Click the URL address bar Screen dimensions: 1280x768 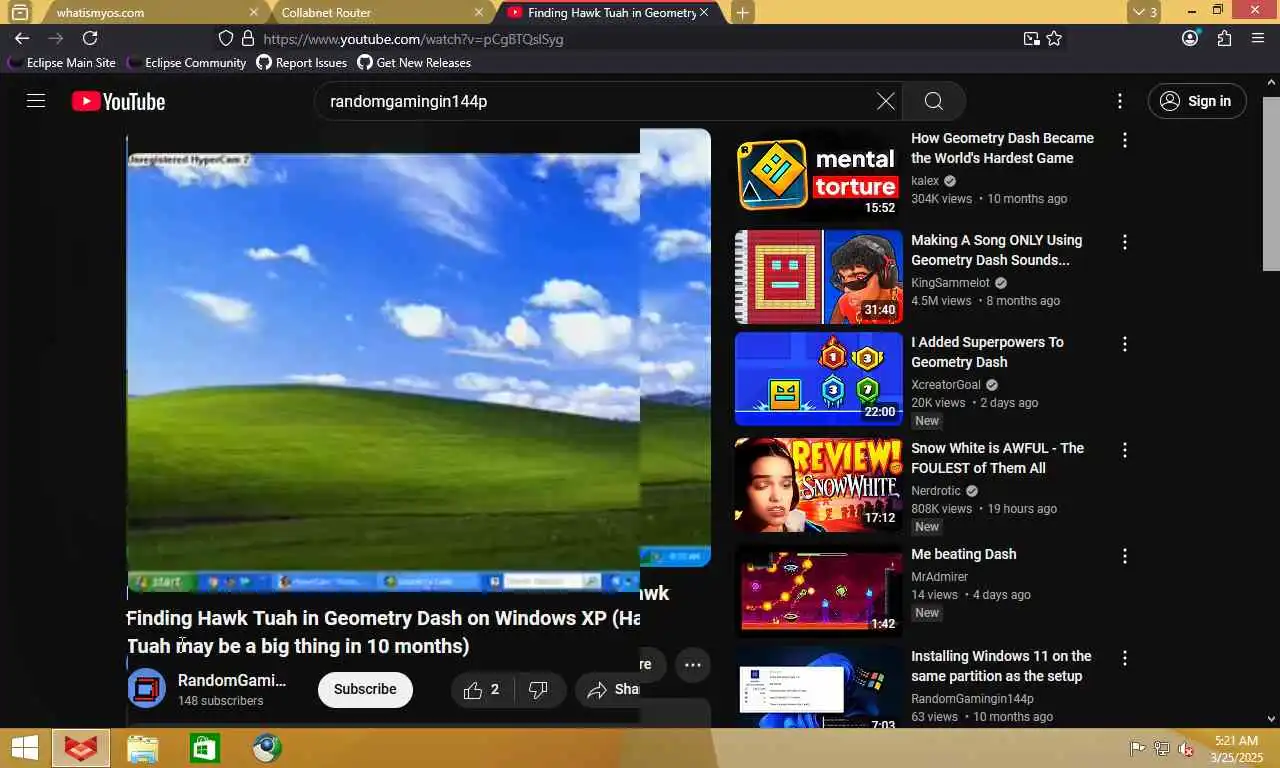[620, 39]
